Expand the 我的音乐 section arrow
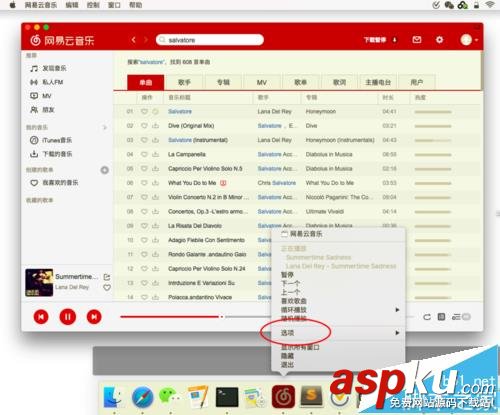Image resolution: width=500 pixels, height=415 pixels. pyautogui.click(x=105, y=127)
